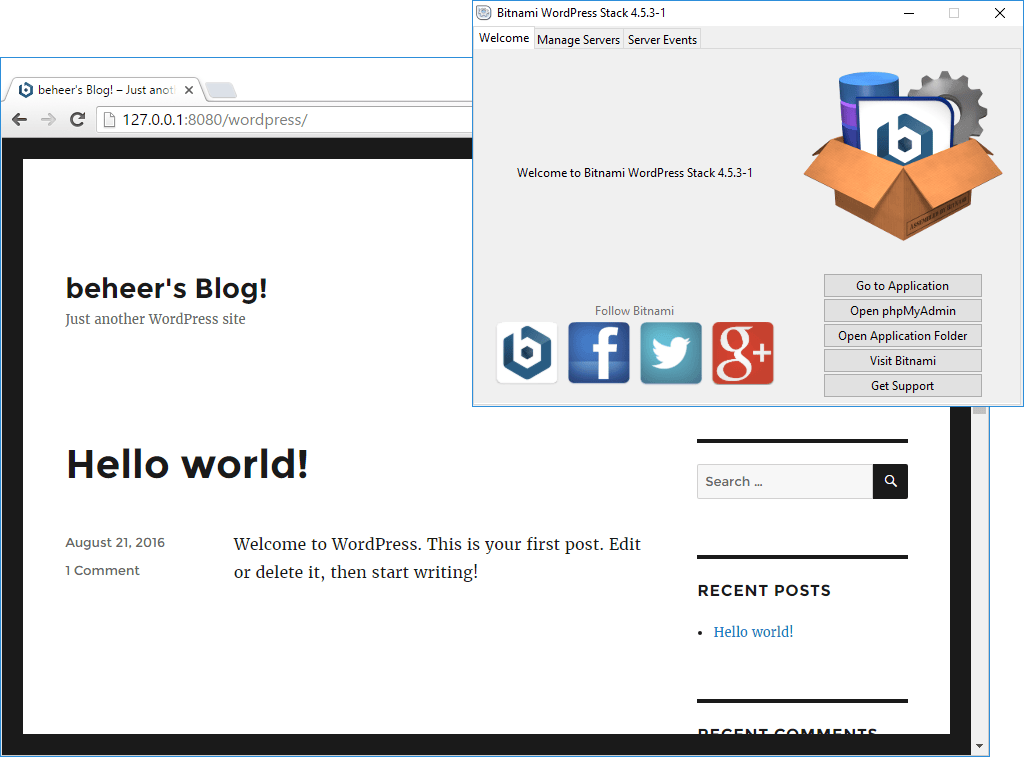Open the Hello world! post title

click(187, 464)
